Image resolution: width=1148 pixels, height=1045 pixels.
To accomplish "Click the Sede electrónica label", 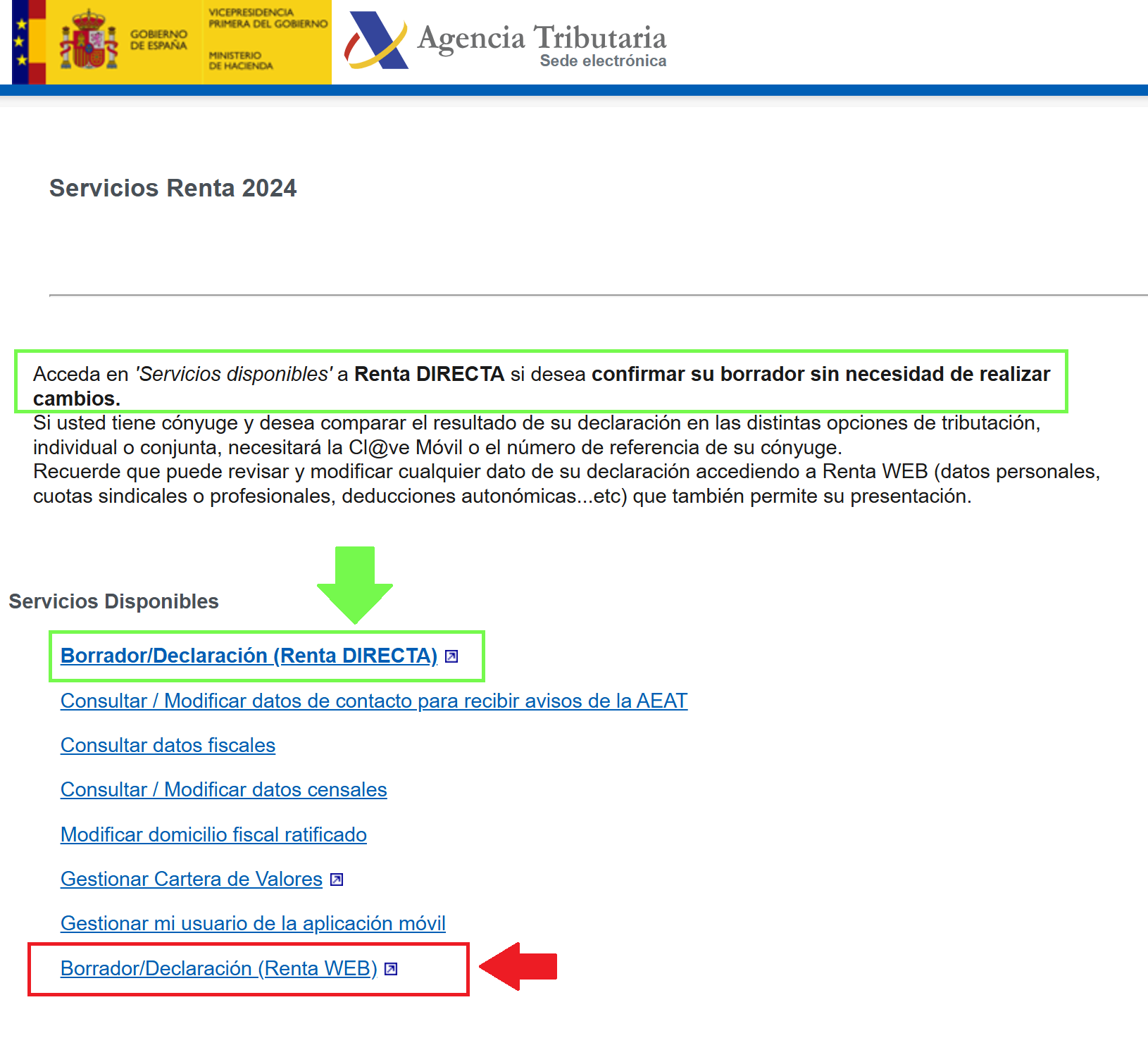I will click(x=602, y=61).
